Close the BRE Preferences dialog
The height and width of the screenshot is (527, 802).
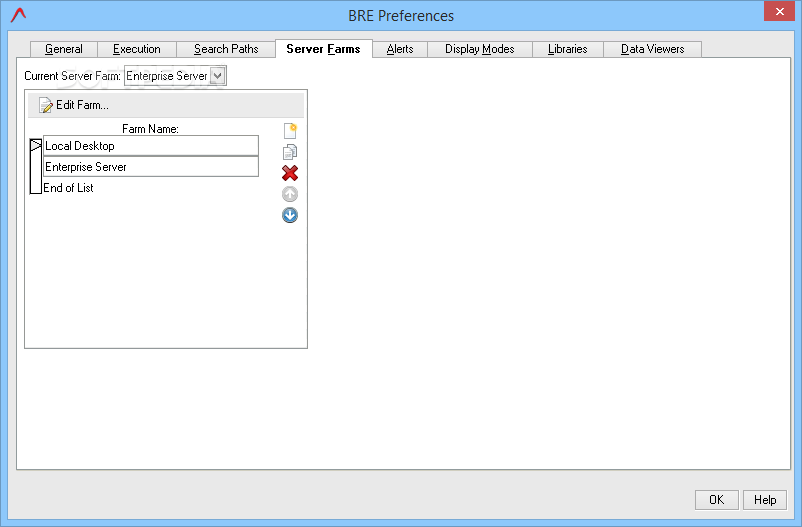point(779,11)
